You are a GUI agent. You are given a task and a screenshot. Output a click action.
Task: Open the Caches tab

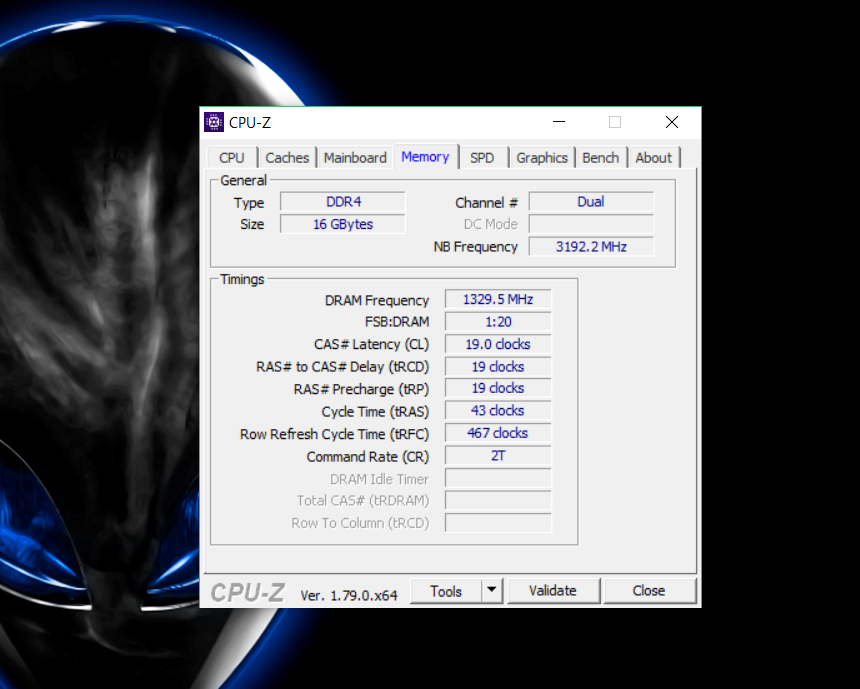tap(287, 158)
